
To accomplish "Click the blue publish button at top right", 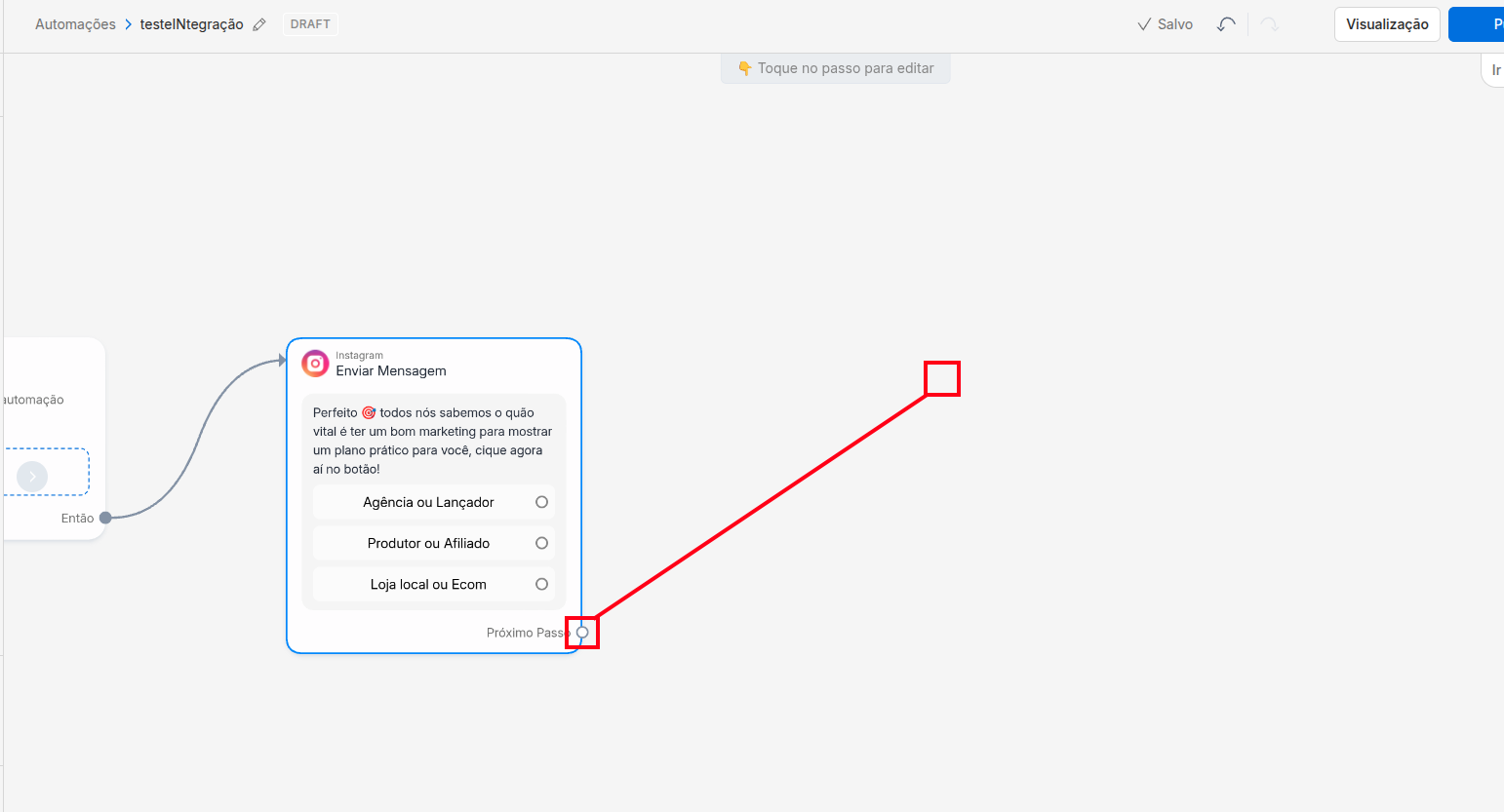I will (x=1476, y=24).
